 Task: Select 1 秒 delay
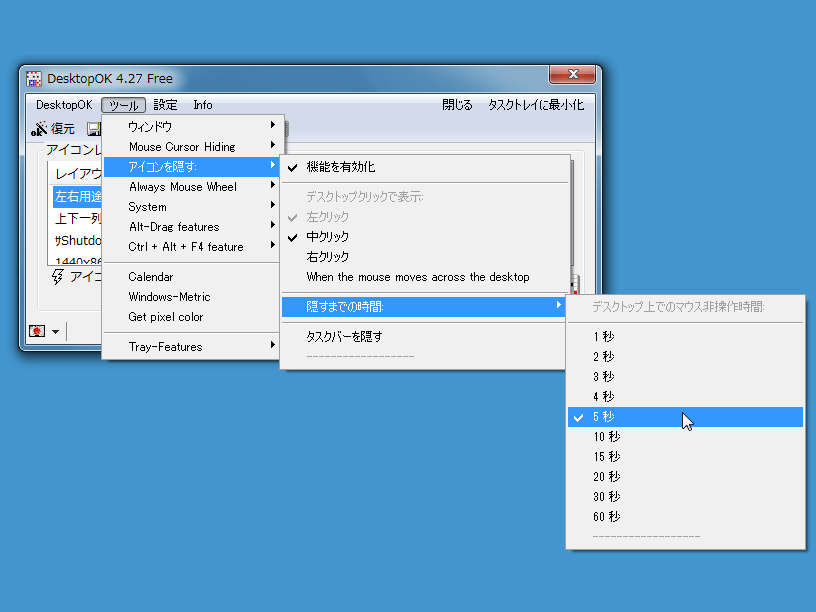(x=685, y=337)
